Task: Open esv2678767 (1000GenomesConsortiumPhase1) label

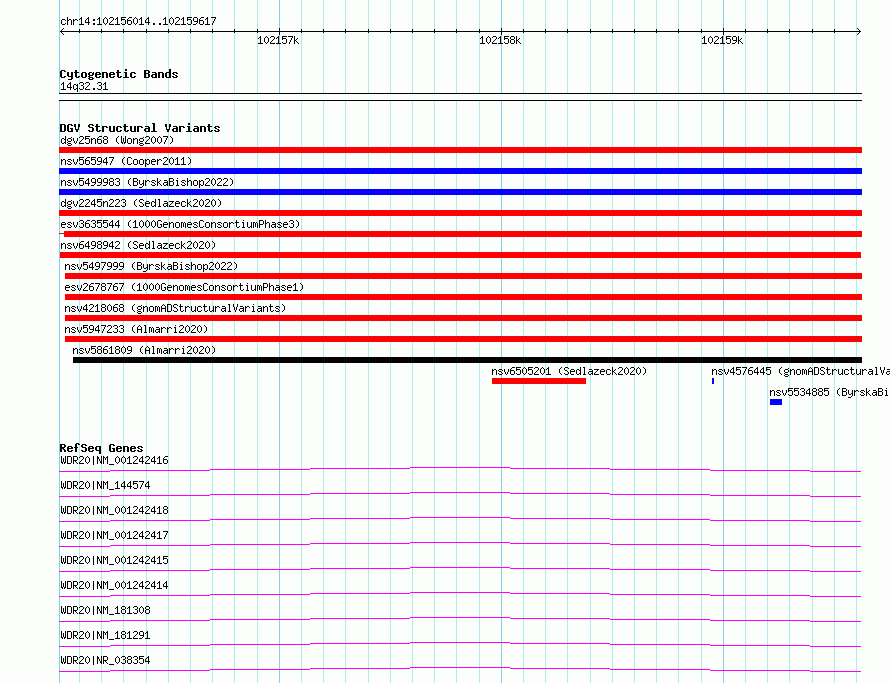Action: point(184,287)
